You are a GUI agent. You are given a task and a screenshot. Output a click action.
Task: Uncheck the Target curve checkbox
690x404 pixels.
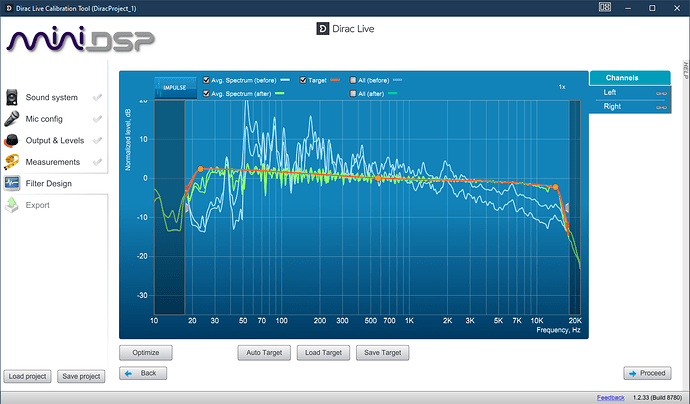(x=303, y=80)
